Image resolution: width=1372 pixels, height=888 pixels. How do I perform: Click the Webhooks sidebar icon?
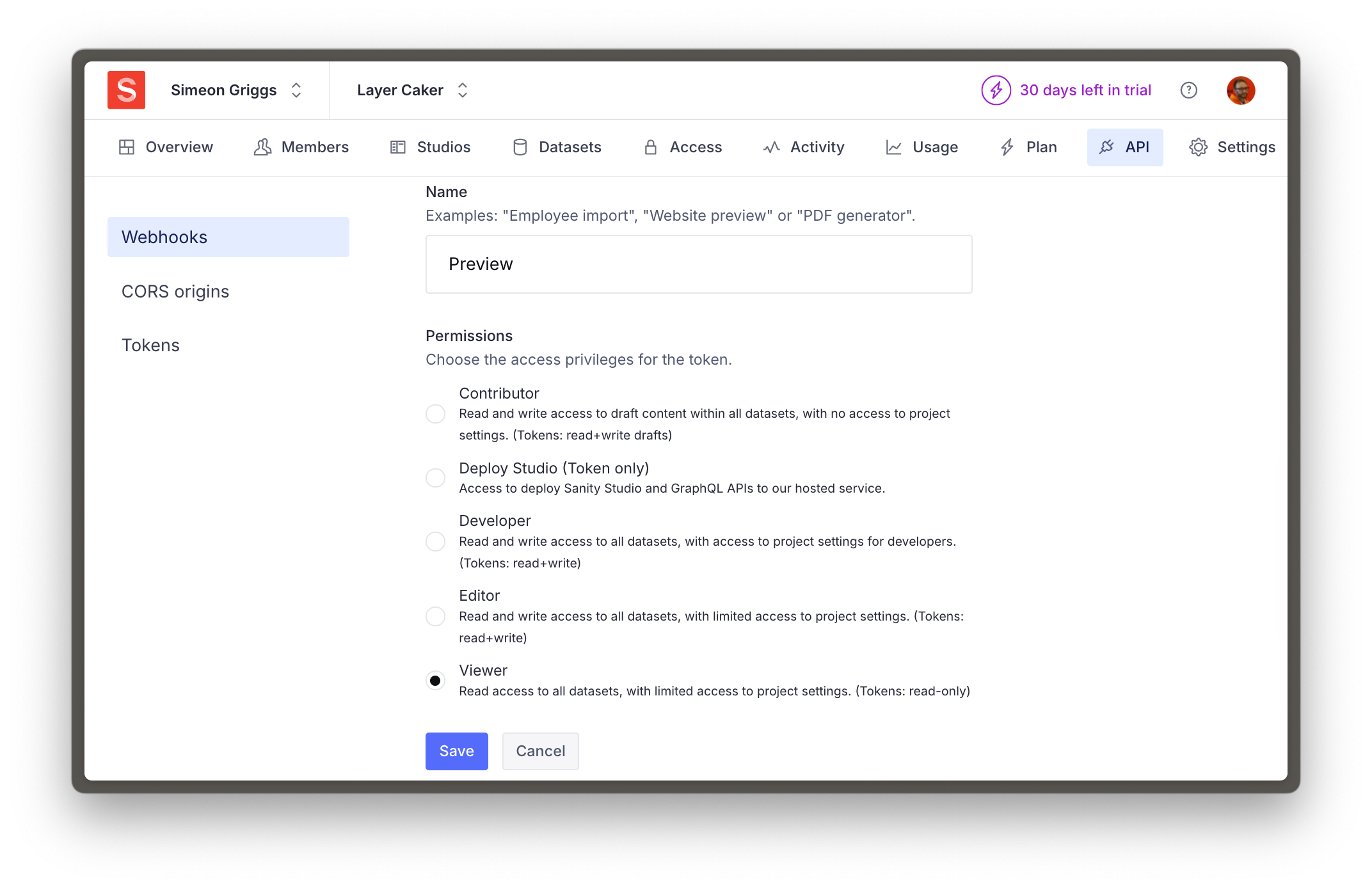pyautogui.click(x=228, y=236)
